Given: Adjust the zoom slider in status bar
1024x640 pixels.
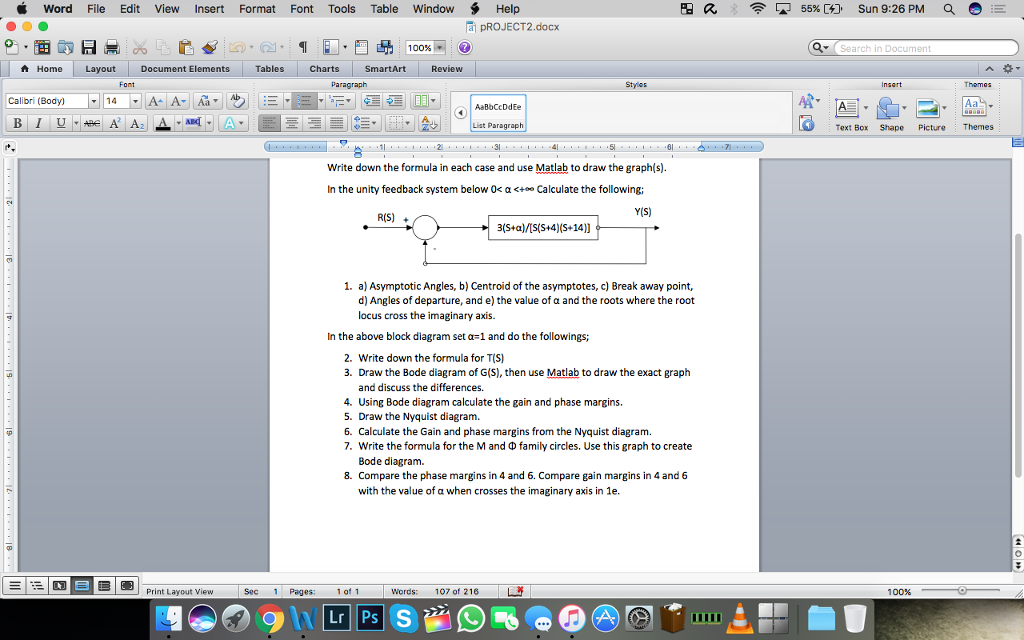Looking at the screenshot, I should click(962, 591).
